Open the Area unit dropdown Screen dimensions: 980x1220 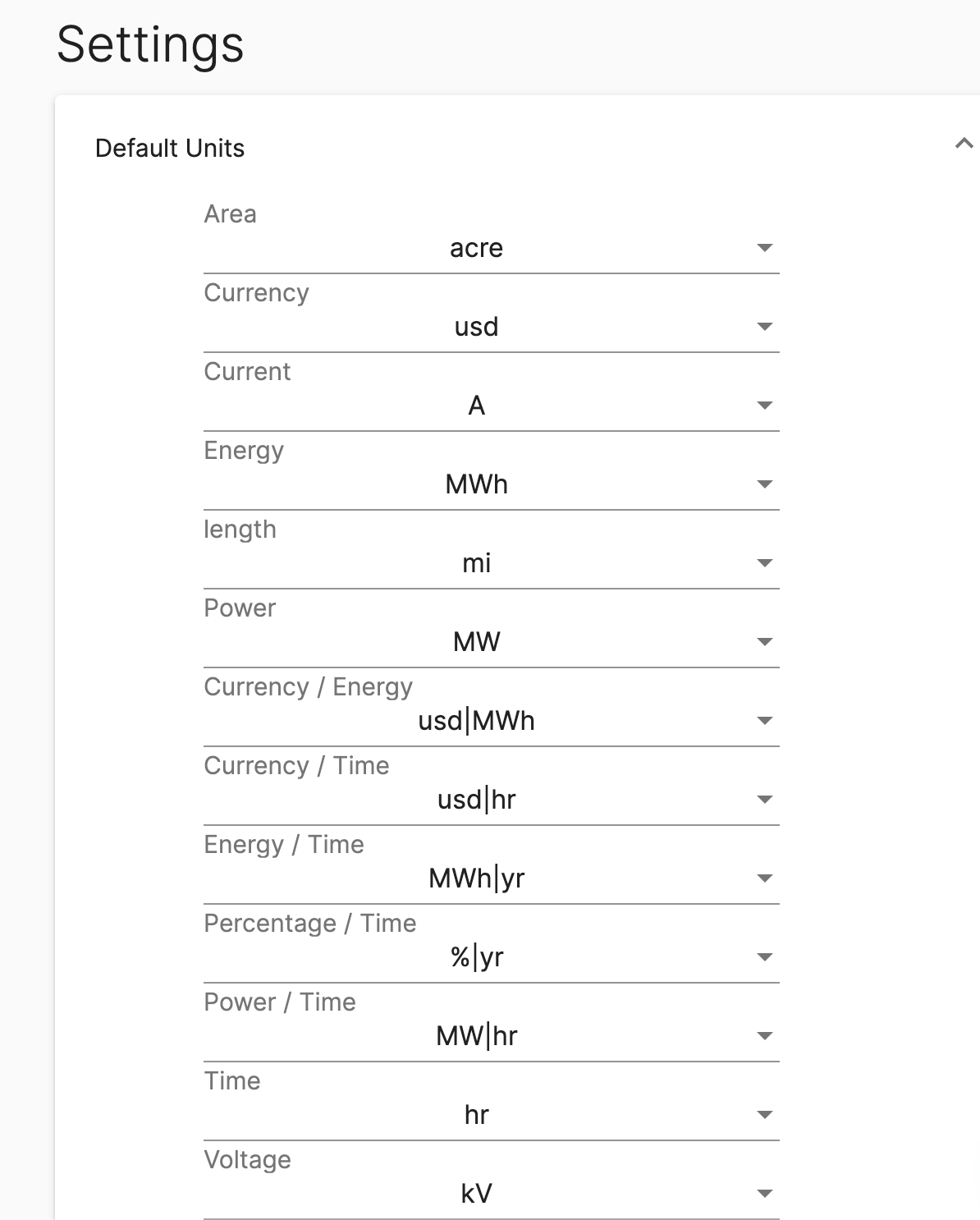491,248
